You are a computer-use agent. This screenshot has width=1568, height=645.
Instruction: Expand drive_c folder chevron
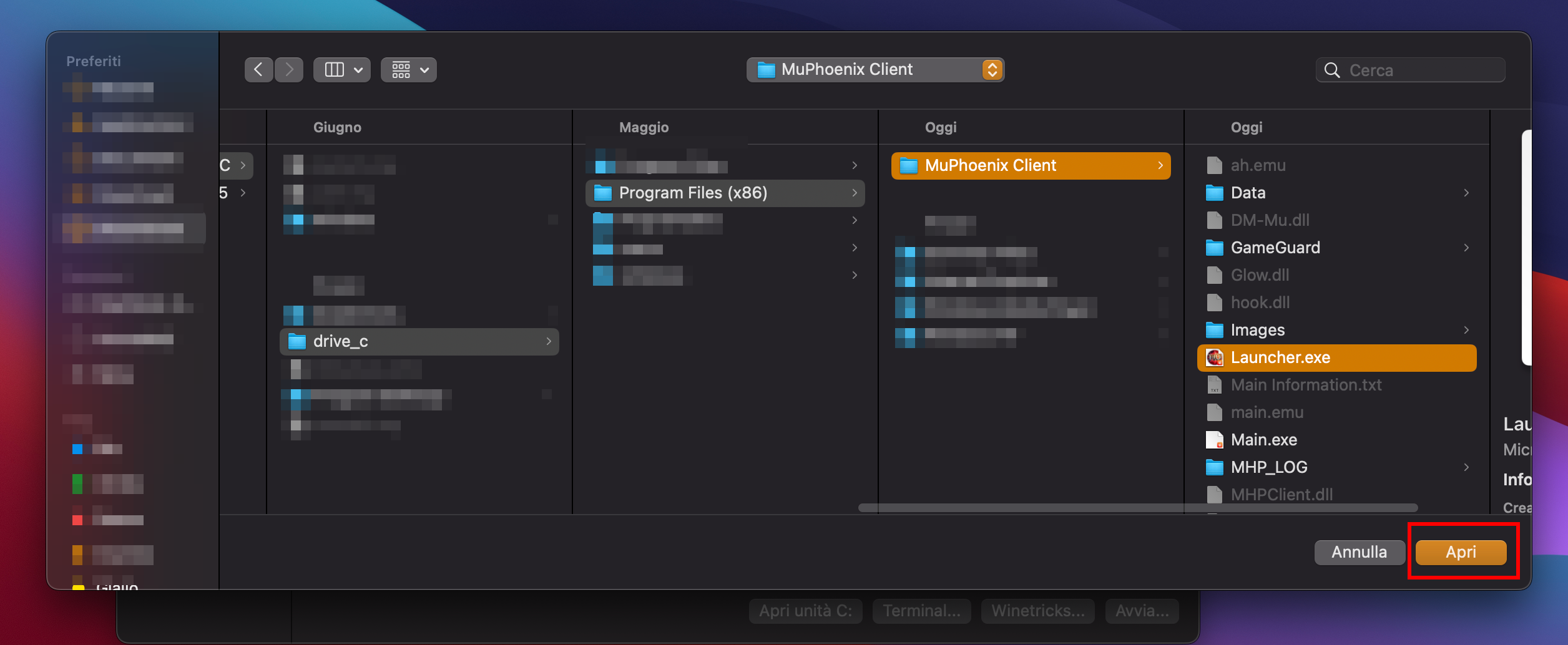coord(549,341)
